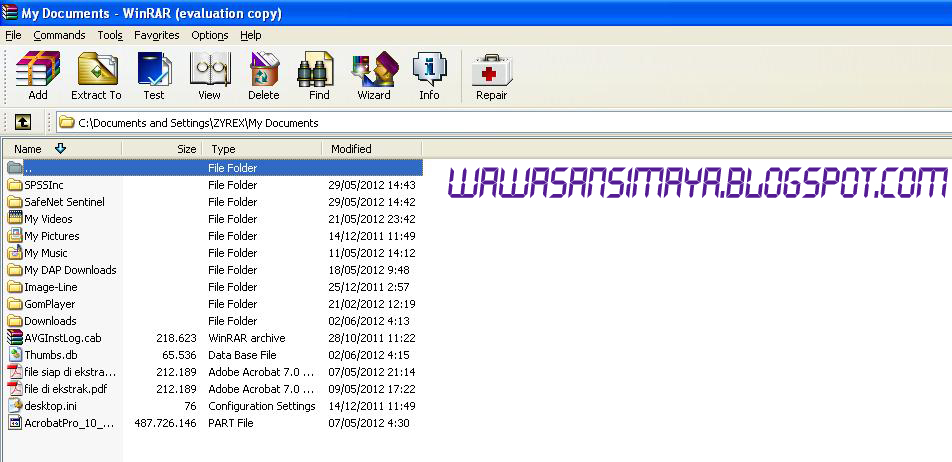Screen dimensions: 952x462
Task: Click 'Configuration Settings' type text
Action: coord(262,406)
